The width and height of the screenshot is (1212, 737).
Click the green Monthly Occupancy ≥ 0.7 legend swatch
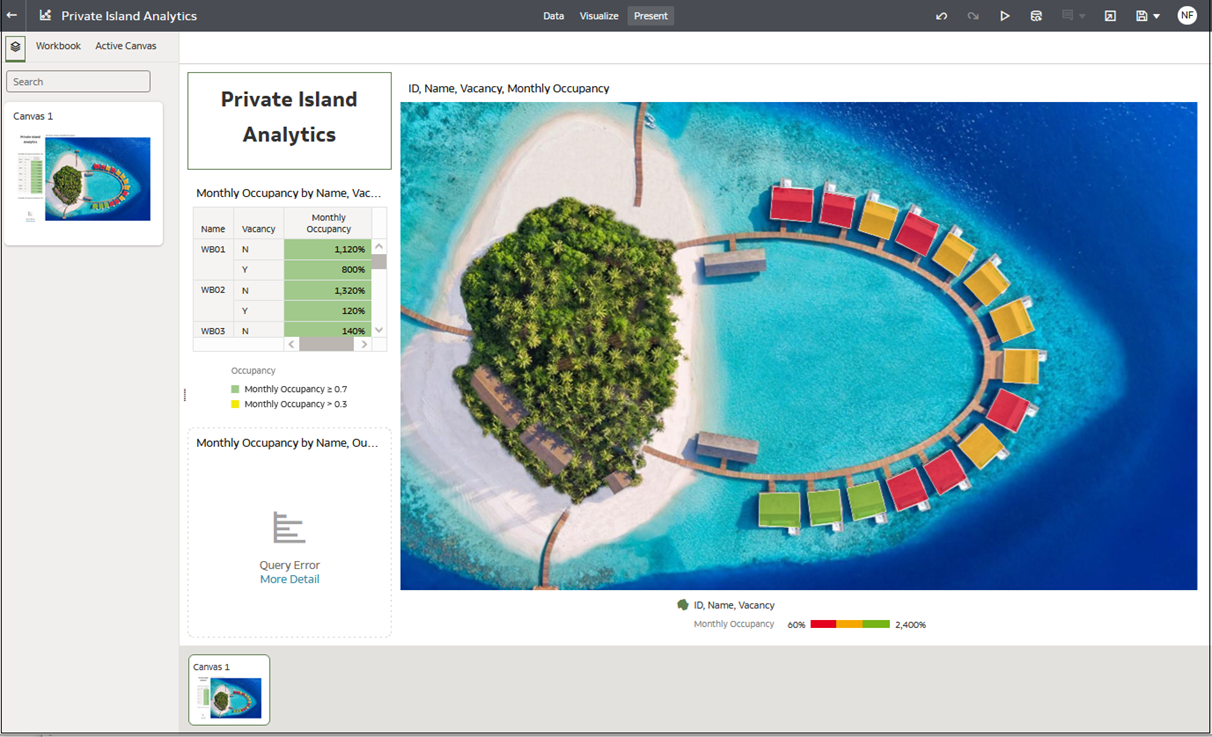(x=236, y=389)
